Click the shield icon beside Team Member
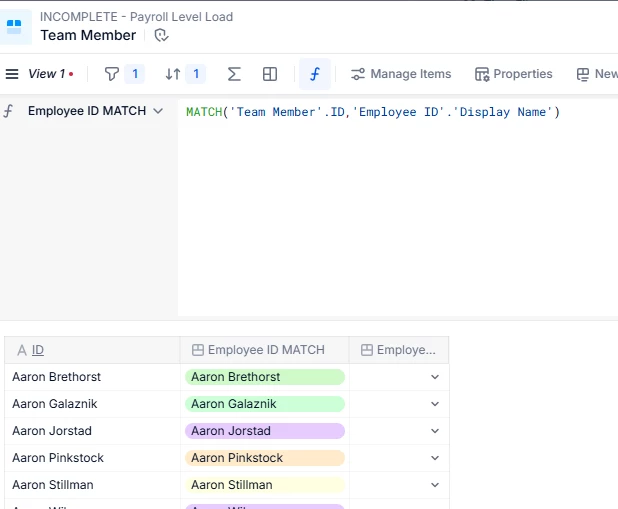This screenshot has height=509, width=618. [x=161, y=35]
